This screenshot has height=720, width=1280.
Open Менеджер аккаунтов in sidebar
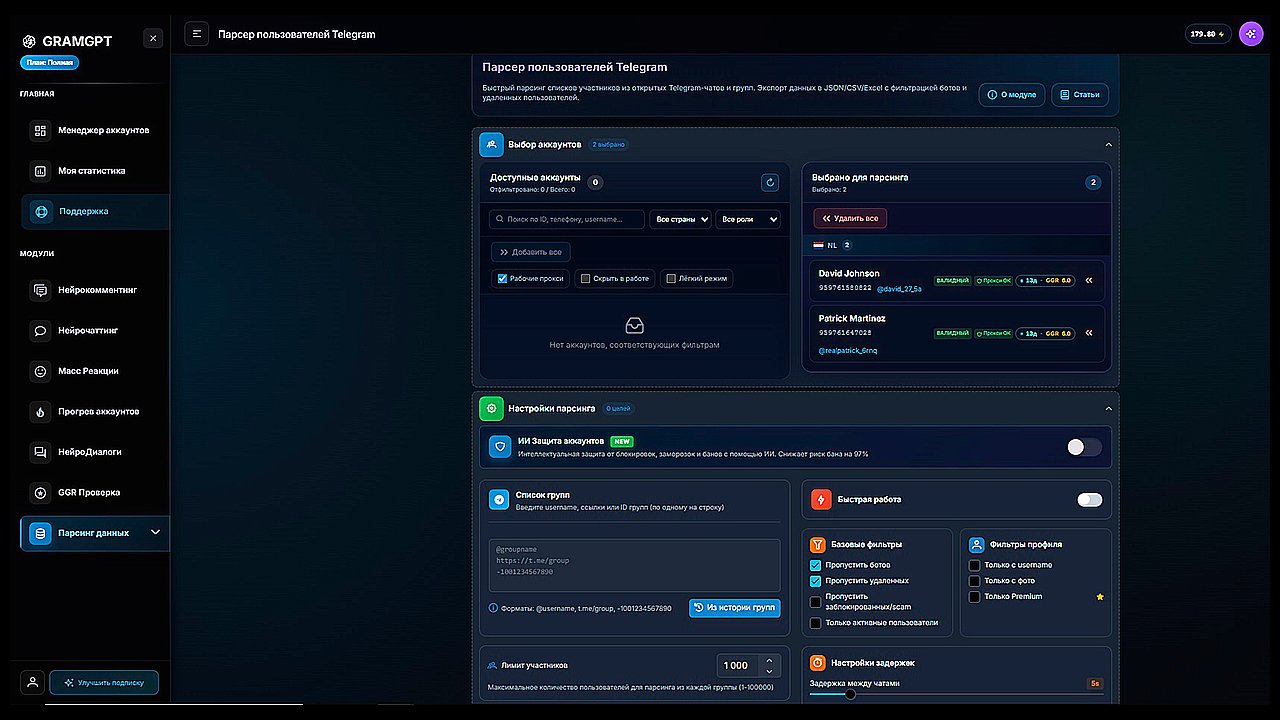(x=95, y=130)
